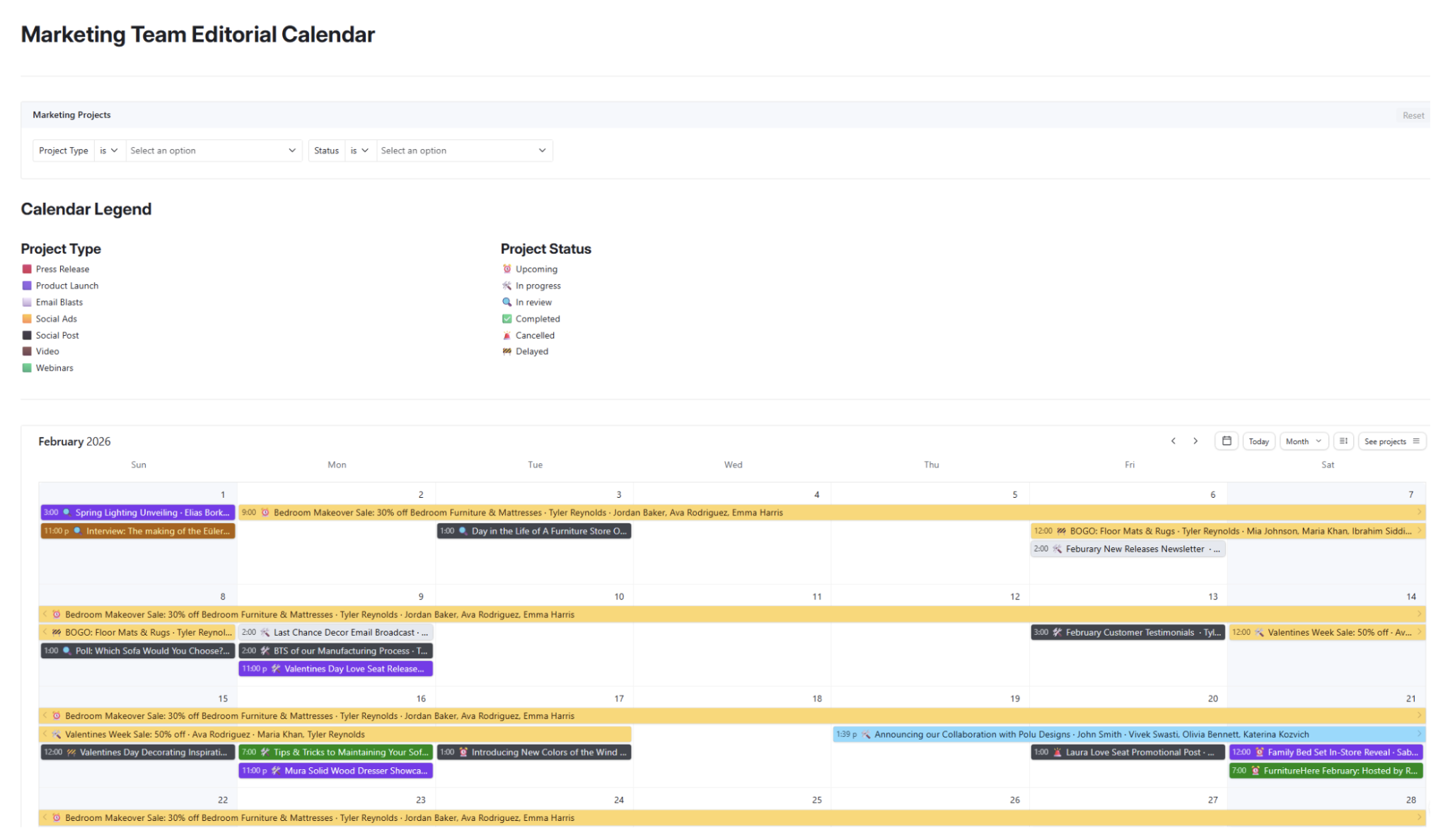Click the sort/list ordering icon next to Month
1443x840 pixels.
tap(1343, 441)
